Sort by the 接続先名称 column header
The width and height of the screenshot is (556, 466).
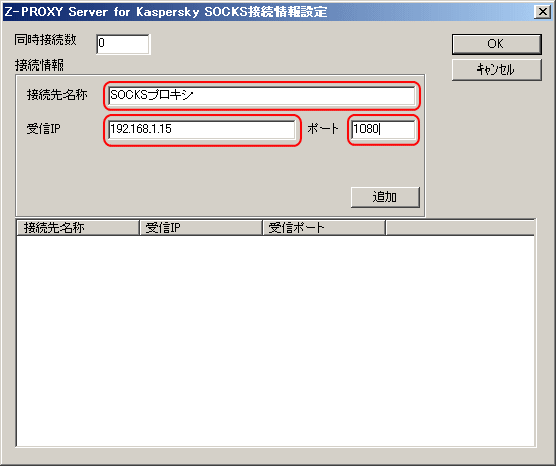pyautogui.click(x=78, y=228)
